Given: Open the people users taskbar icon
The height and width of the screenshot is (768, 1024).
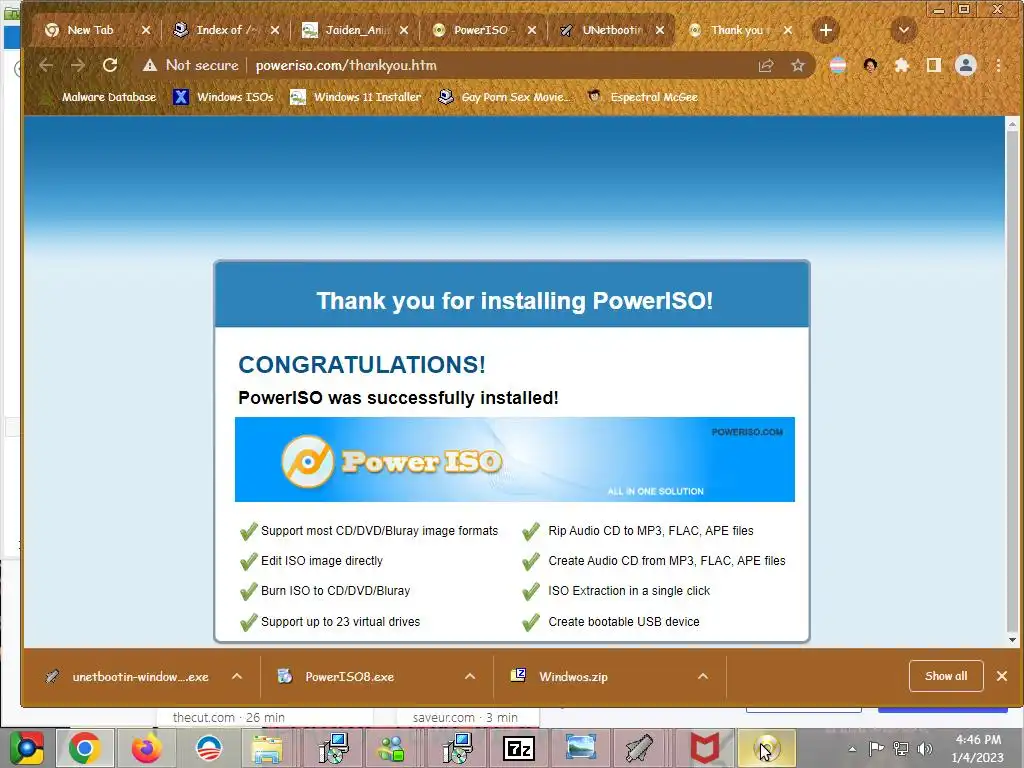Looking at the screenshot, I should coord(392,748).
